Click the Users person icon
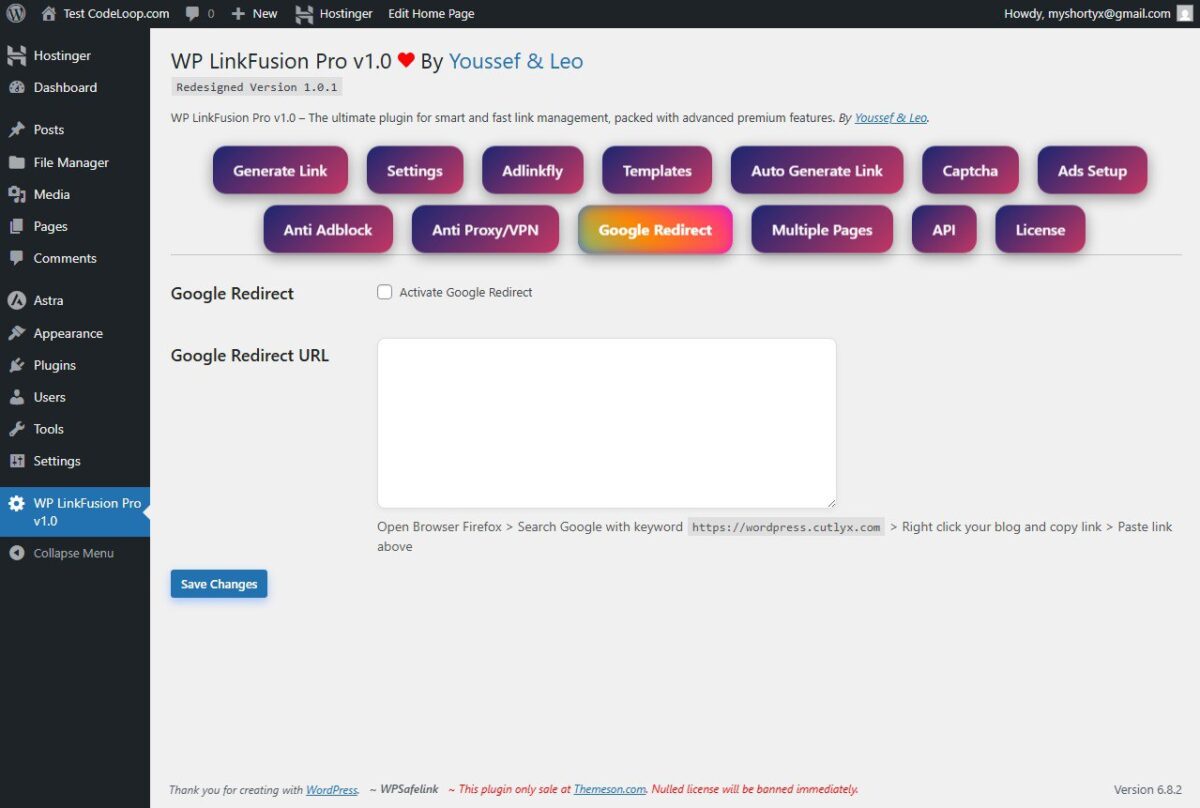This screenshot has width=1200, height=808. pyautogui.click(x=16, y=397)
